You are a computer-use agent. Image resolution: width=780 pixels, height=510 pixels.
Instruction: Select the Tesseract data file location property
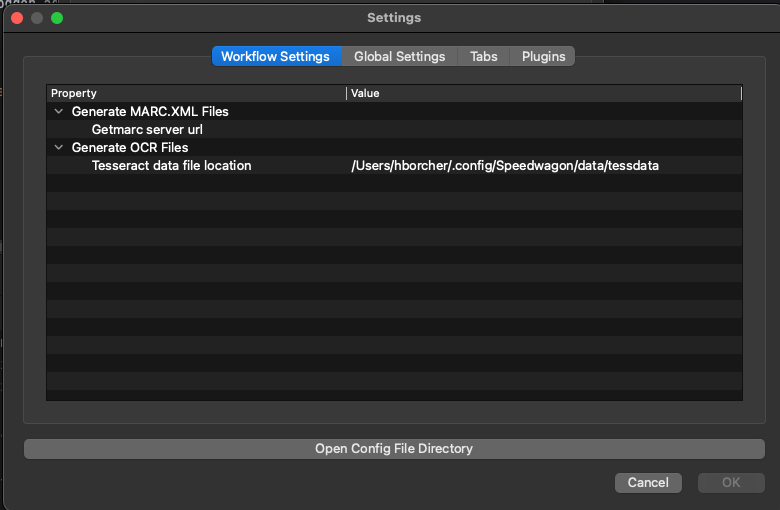click(171, 165)
